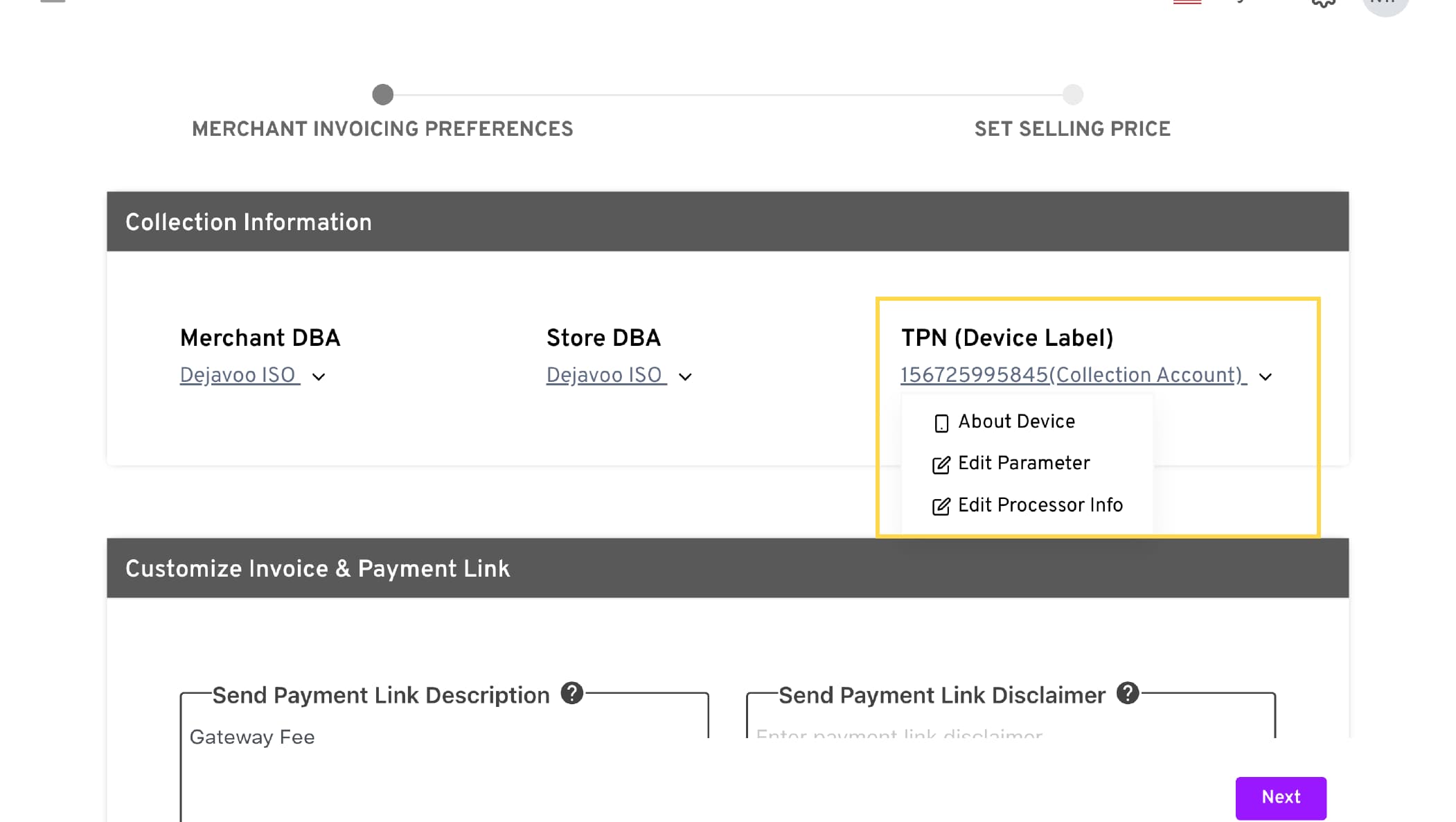Click the 156725995845(Collection Account) link
The image size is (1456, 822).
(x=1072, y=375)
